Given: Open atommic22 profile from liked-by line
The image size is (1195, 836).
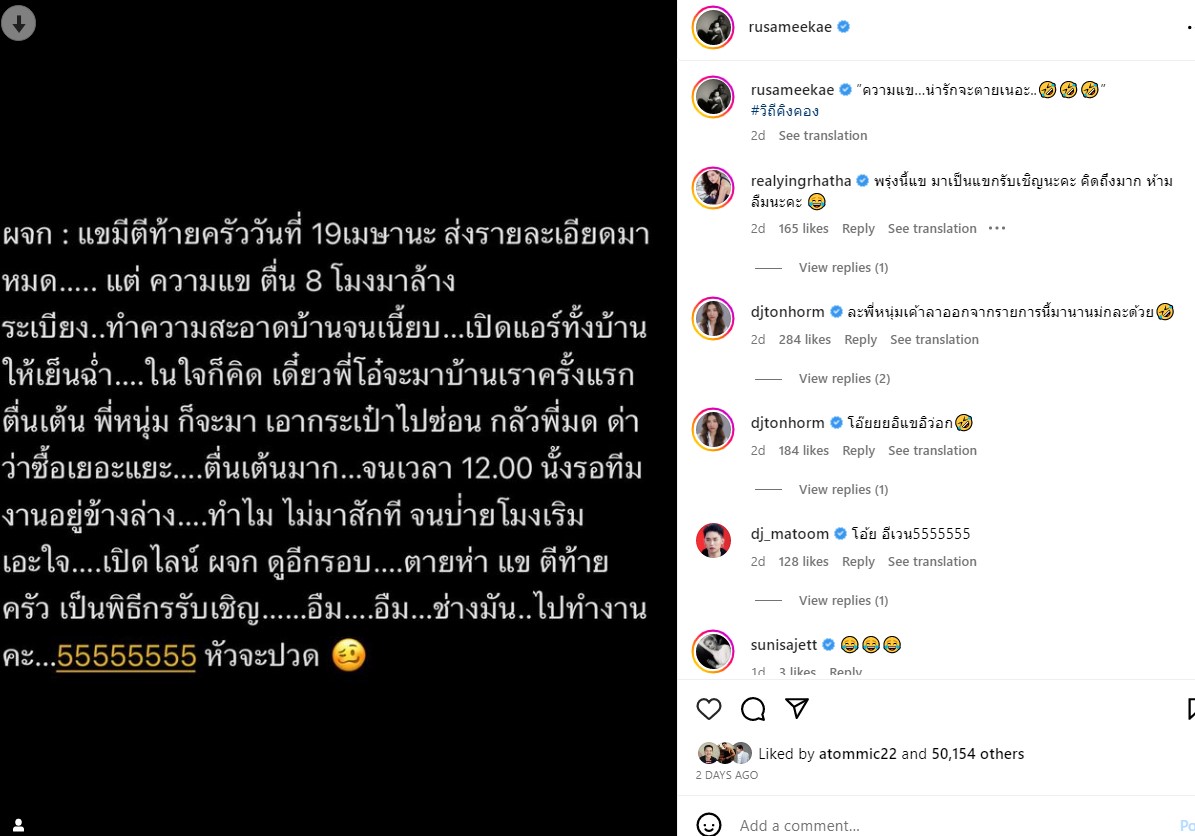Looking at the screenshot, I should (x=857, y=754).
